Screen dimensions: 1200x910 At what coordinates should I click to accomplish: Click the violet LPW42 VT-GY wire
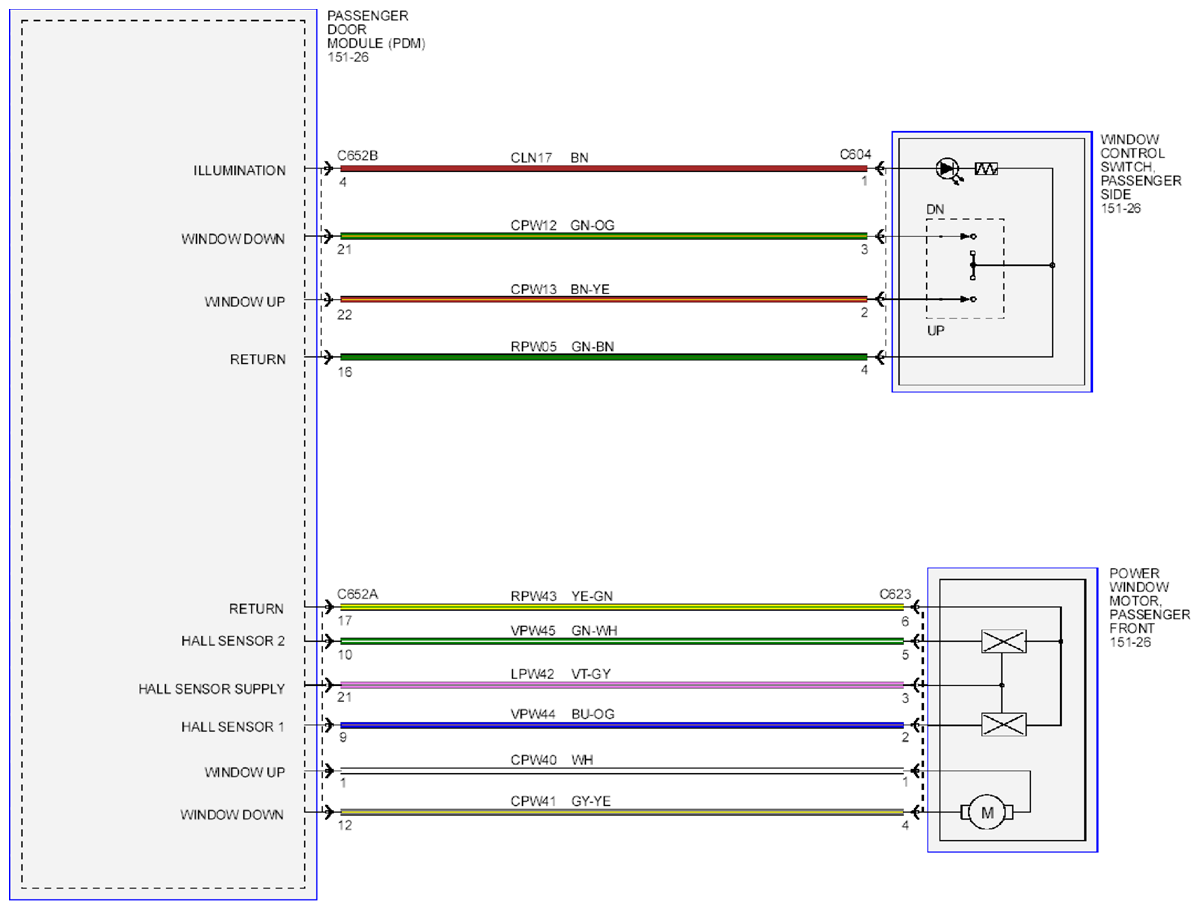622,685
